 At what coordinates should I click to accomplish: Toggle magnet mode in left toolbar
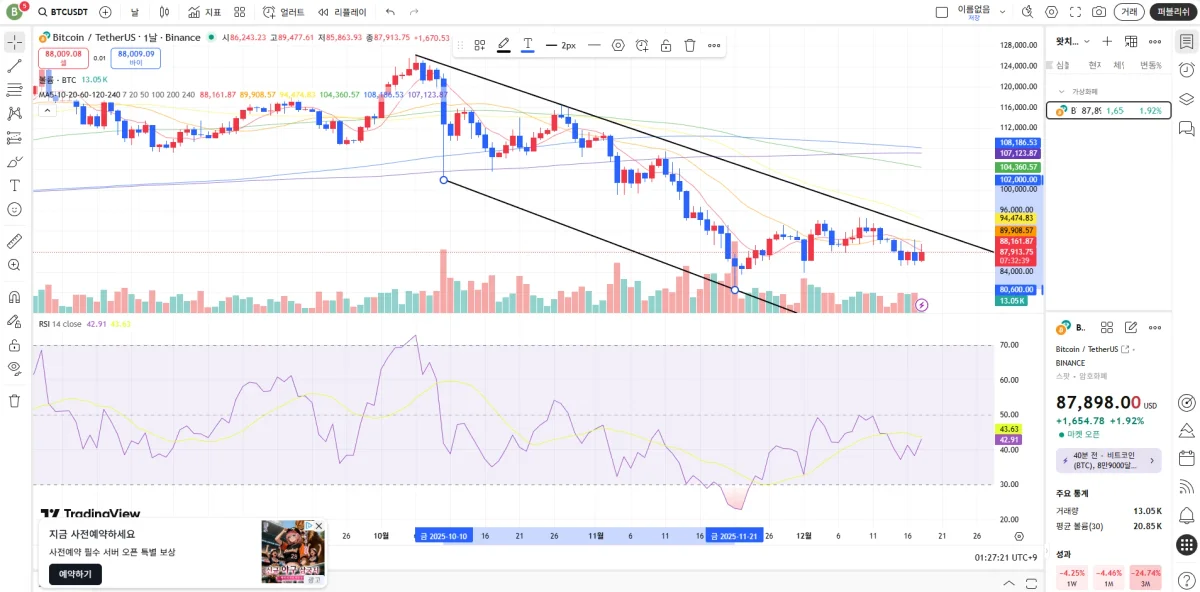pyautogui.click(x=14, y=297)
